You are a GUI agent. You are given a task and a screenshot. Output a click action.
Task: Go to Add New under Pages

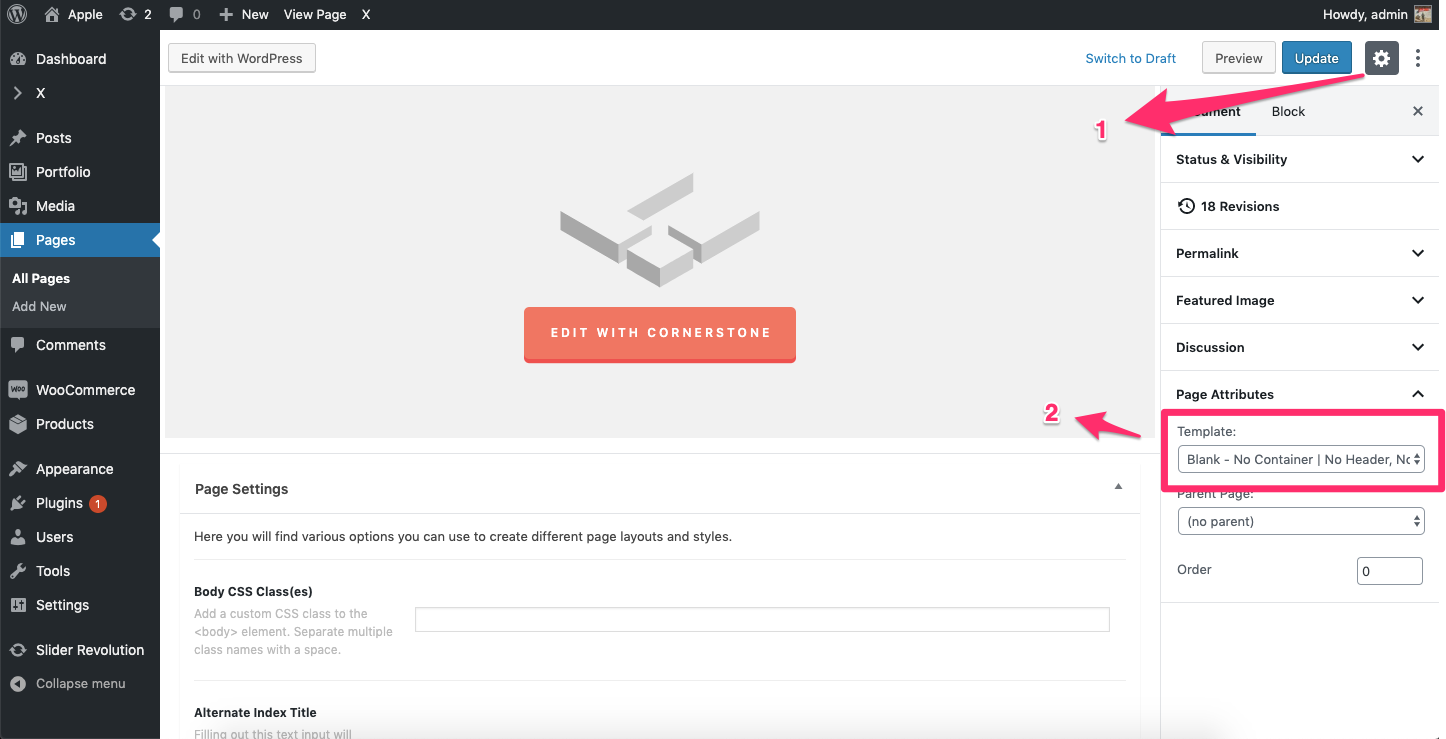[x=39, y=307]
